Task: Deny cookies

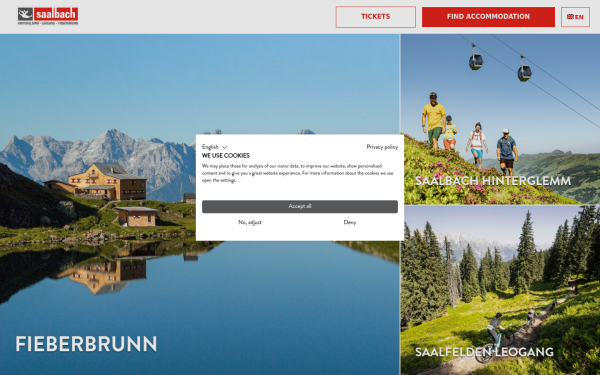Action: (x=349, y=222)
